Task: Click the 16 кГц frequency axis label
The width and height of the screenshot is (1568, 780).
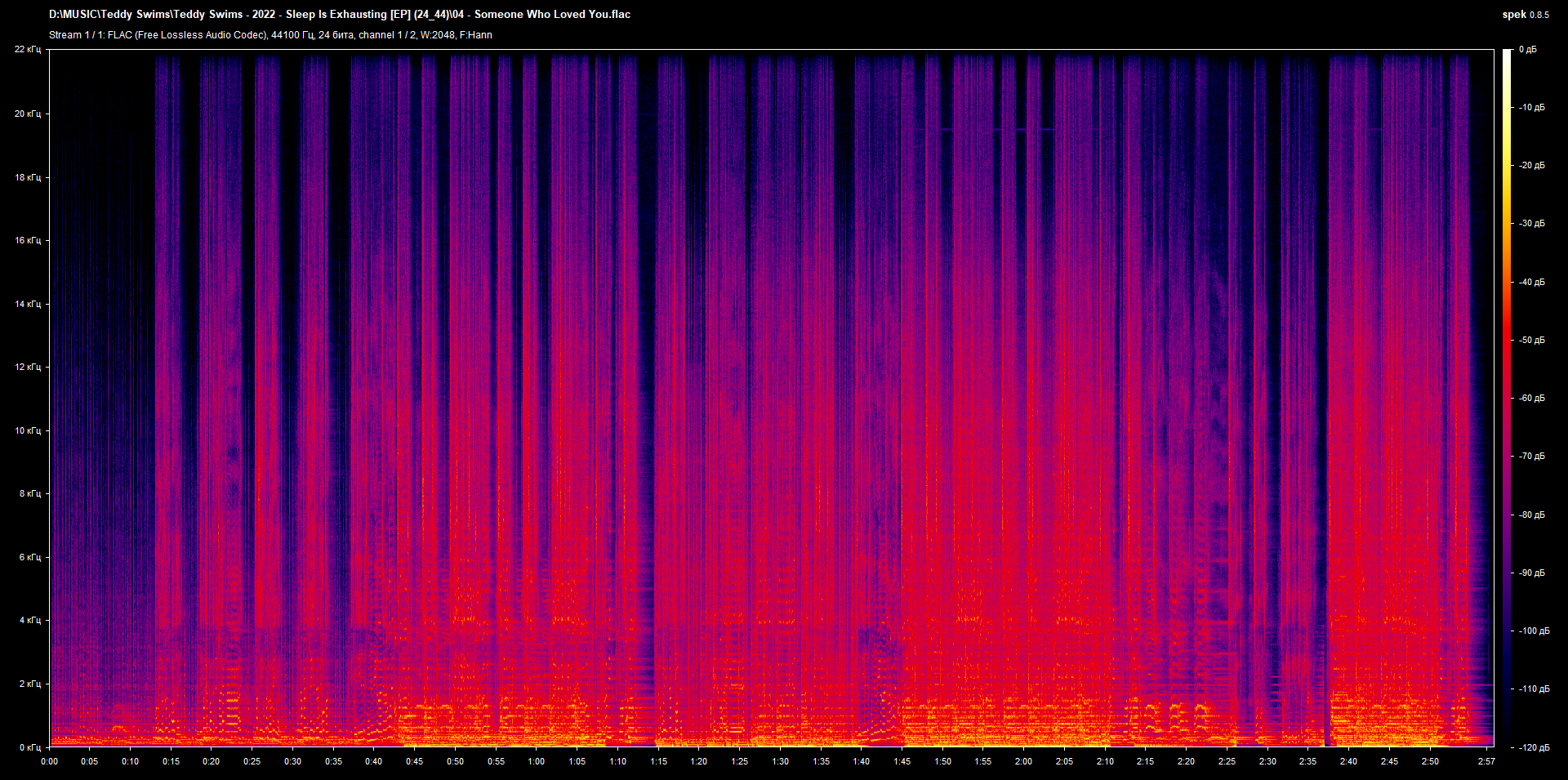Action: 28,240
